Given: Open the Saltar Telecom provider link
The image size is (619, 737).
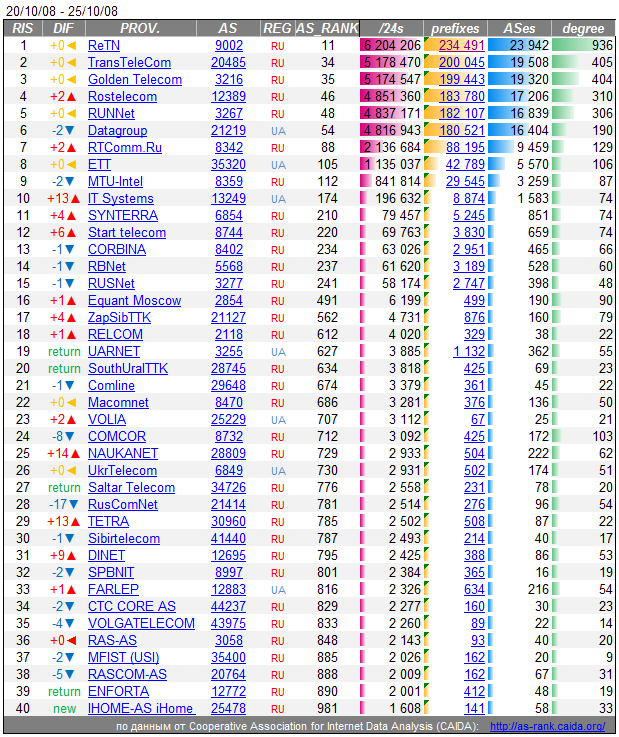Looking at the screenshot, I should (131, 487).
